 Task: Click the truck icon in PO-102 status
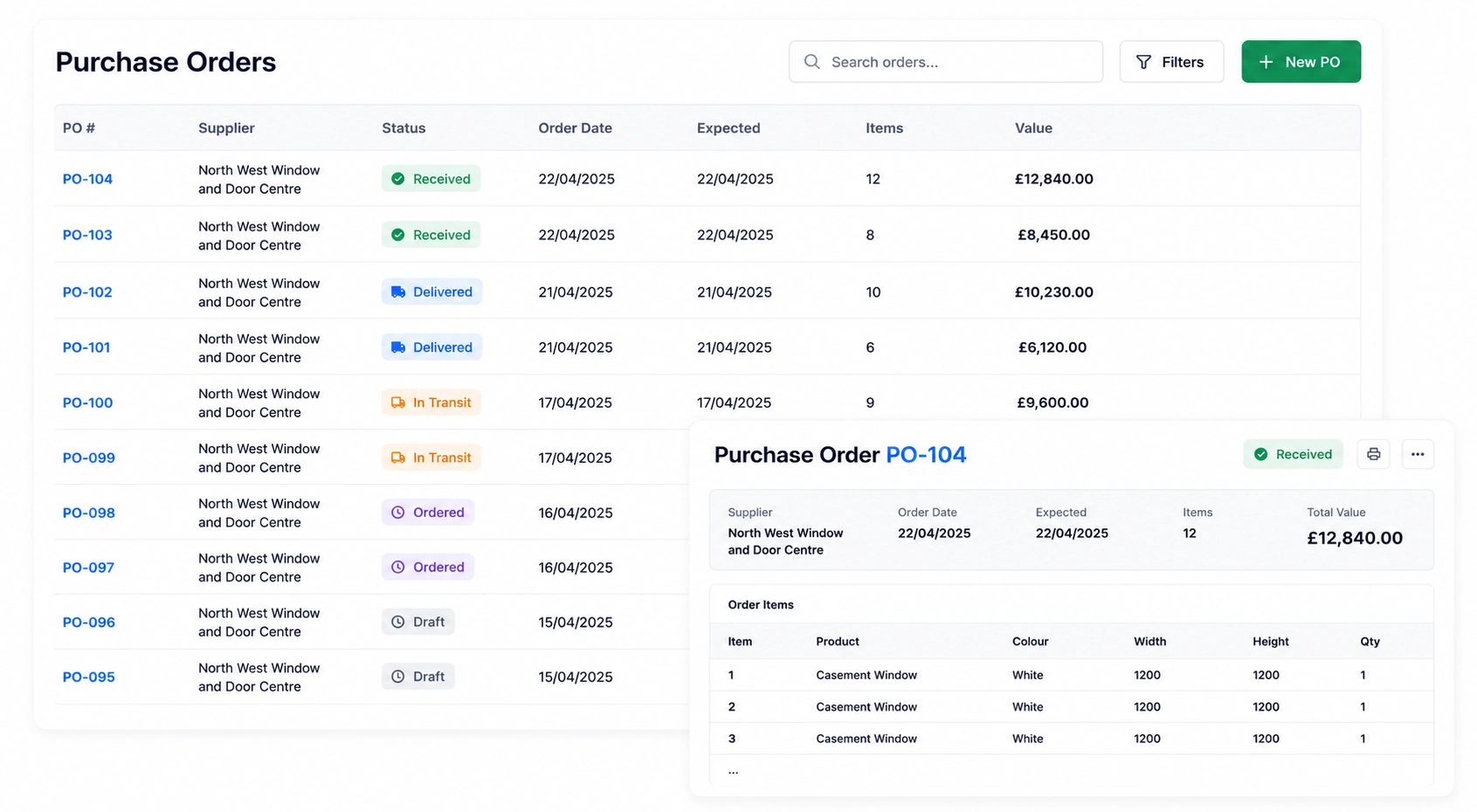[x=398, y=292]
